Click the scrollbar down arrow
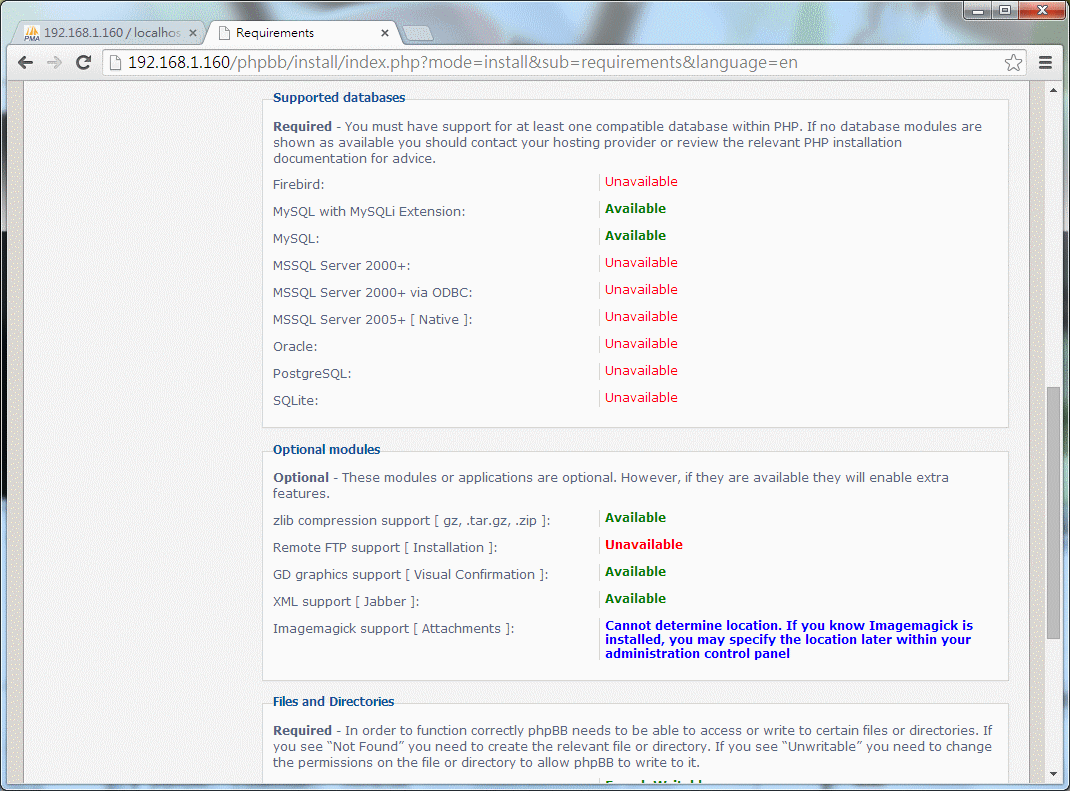 (1053, 774)
